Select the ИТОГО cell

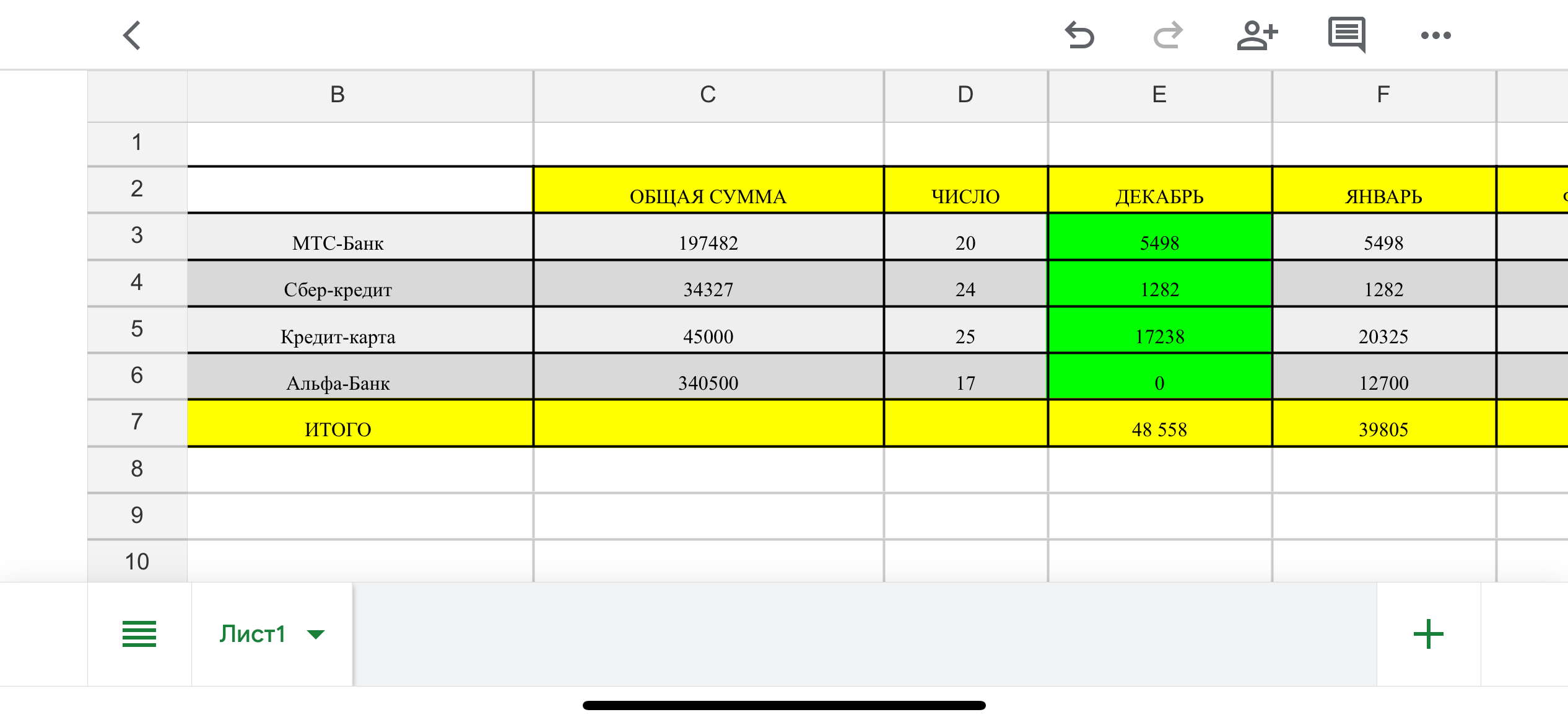pos(338,423)
